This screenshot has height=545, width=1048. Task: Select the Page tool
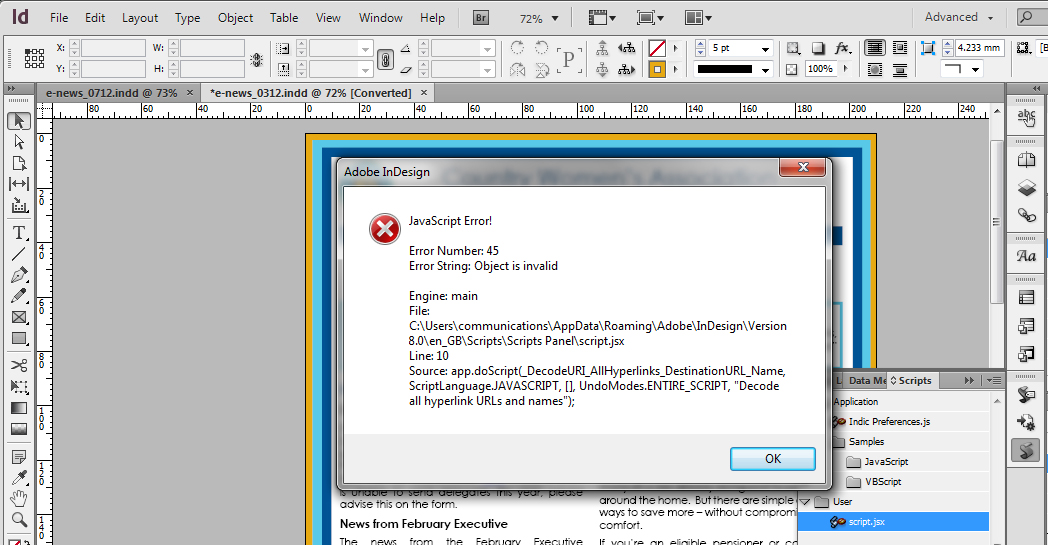tap(19, 163)
